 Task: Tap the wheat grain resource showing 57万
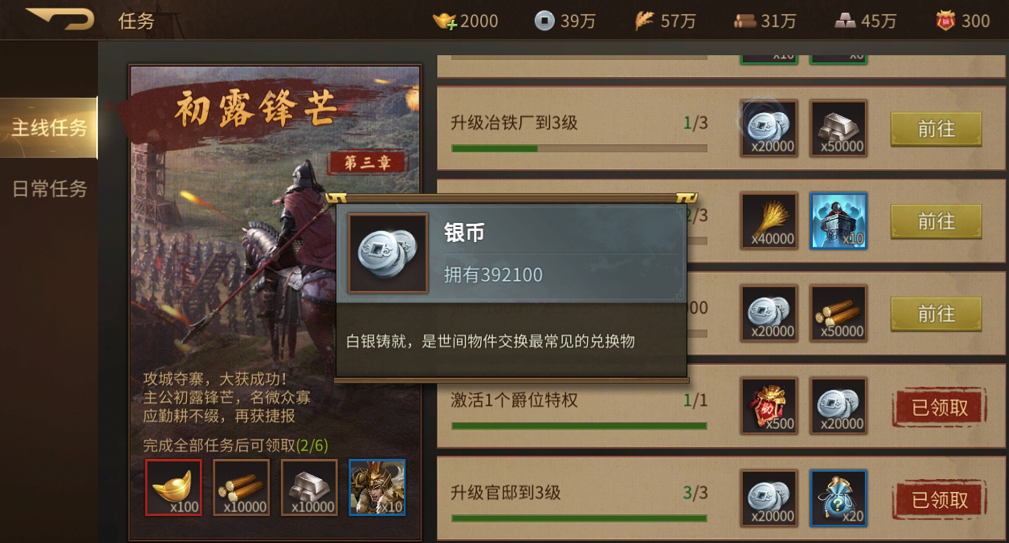point(665,21)
